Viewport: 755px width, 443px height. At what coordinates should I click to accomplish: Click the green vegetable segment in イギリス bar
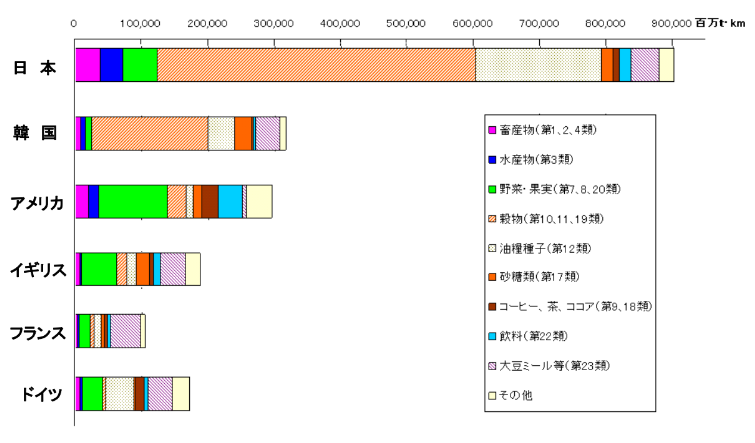pos(99,269)
